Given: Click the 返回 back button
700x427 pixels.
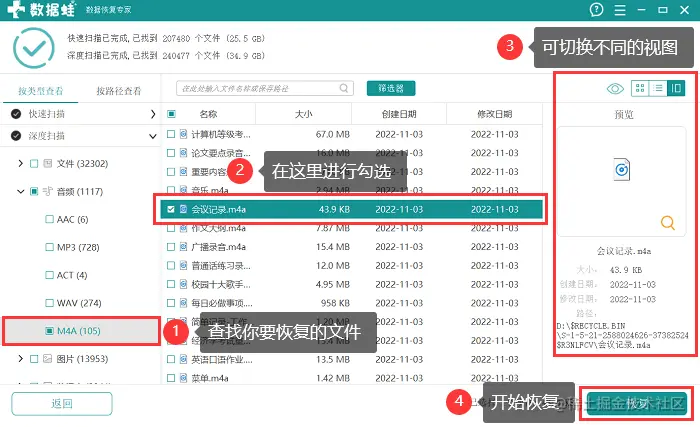Looking at the screenshot, I should click(x=62, y=404).
